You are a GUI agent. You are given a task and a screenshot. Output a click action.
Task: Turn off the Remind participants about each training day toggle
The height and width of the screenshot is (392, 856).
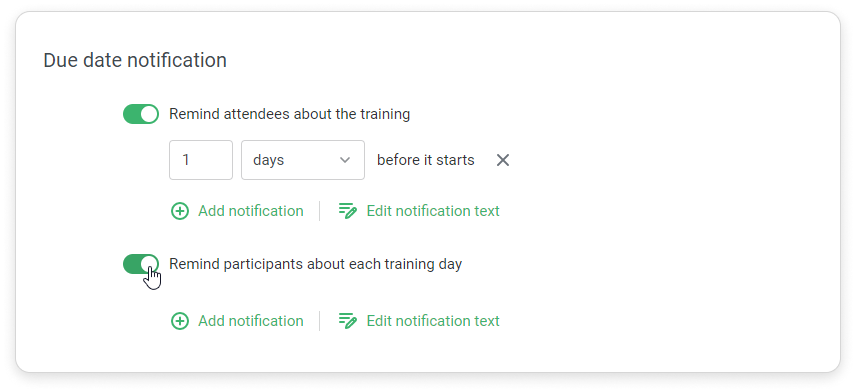(141, 264)
